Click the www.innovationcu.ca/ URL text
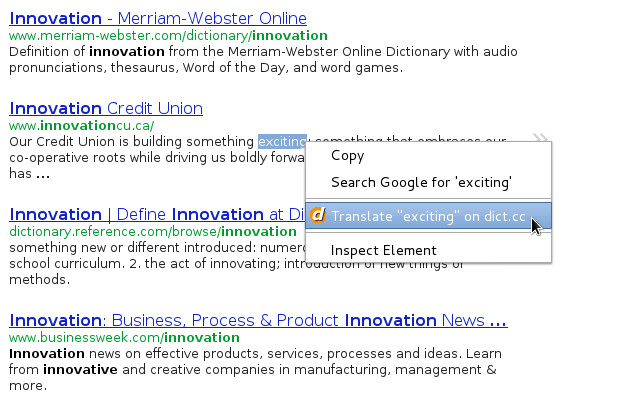 click(82, 125)
